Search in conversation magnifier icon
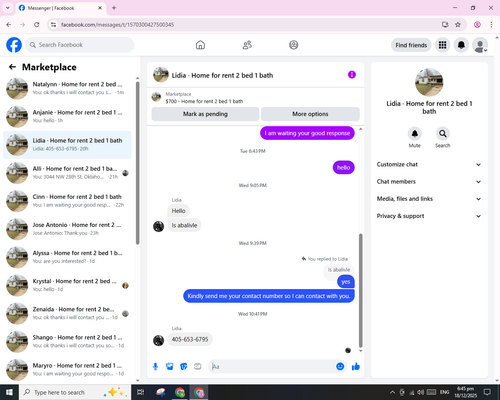500x400 pixels. pos(443,134)
